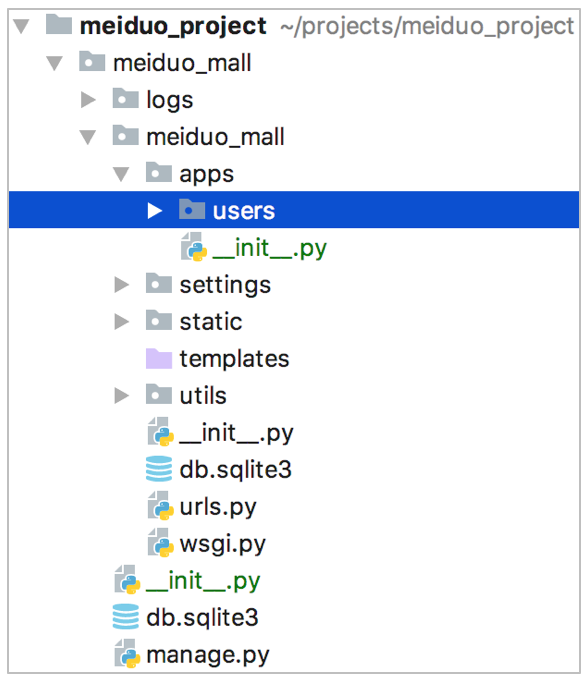This screenshot has width=588, height=680.
Task: Click the wsgi.py Python file icon
Action: [160, 543]
